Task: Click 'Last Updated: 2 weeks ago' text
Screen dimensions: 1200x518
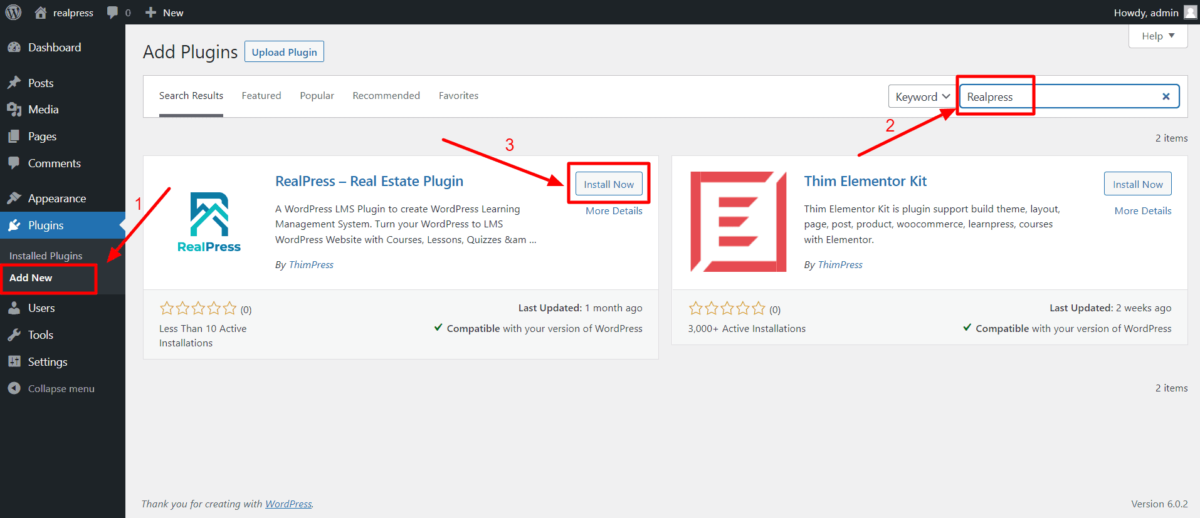Action: (x=1110, y=308)
